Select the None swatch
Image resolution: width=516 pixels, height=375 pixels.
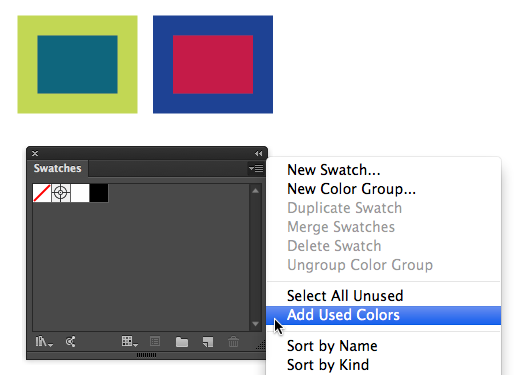[42, 193]
